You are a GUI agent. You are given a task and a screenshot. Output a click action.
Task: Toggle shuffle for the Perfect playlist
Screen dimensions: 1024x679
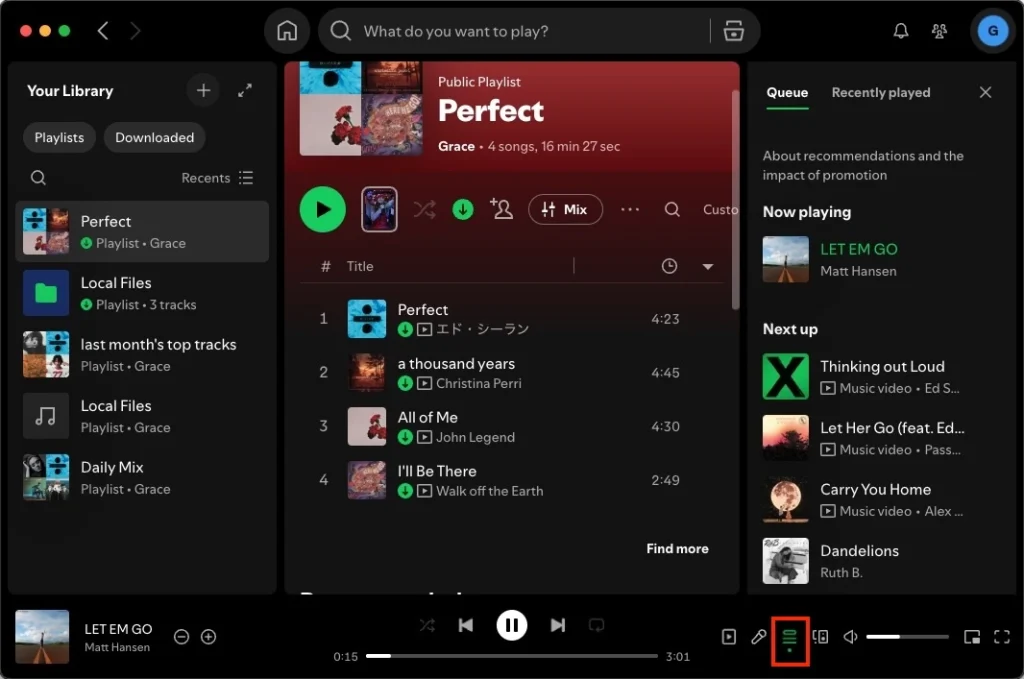tap(424, 210)
